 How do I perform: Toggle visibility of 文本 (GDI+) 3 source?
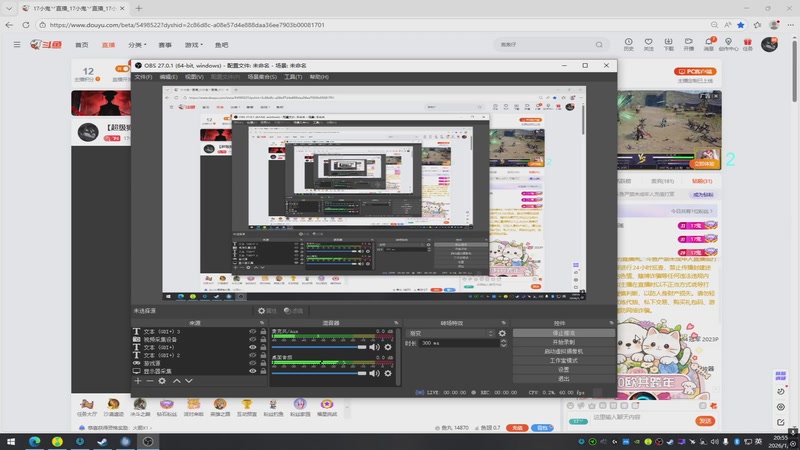point(253,332)
